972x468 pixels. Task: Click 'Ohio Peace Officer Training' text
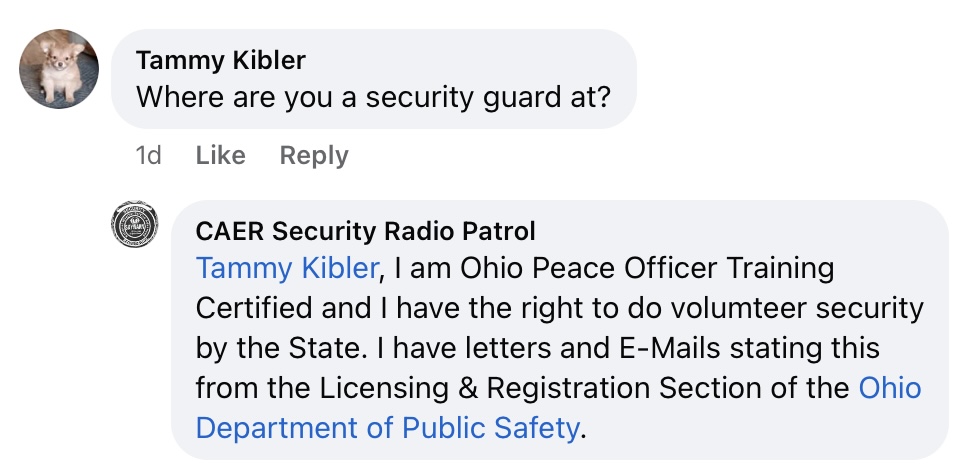(647, 269)
